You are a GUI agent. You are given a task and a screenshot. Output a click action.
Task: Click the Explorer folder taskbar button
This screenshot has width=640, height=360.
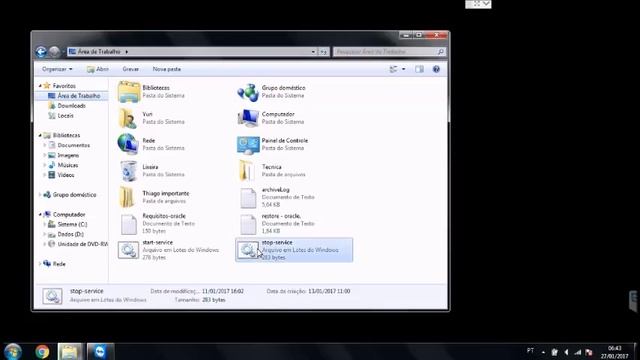[x=70, y=351]
